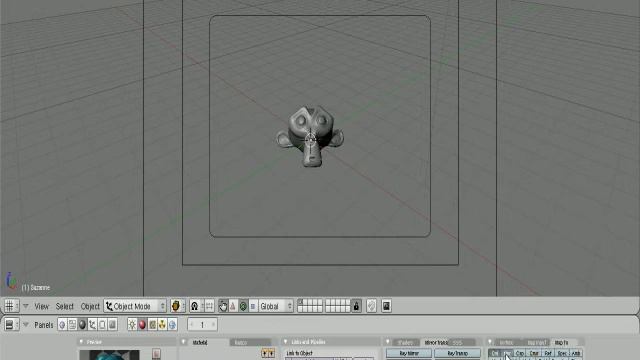Toggle the Amb mapping button

[x=576, y=353]
